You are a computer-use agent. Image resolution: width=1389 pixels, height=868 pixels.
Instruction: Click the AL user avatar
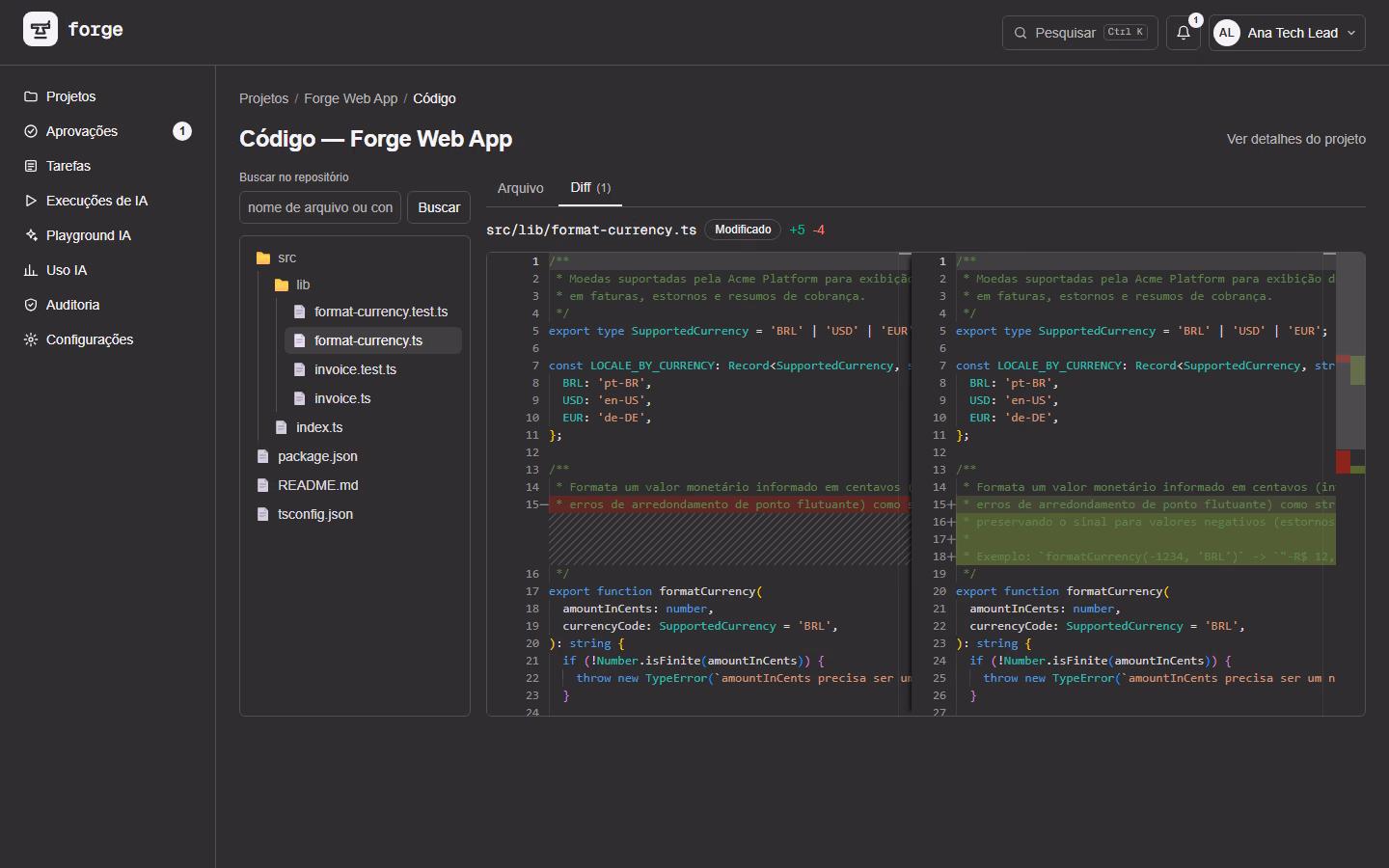pos(1227,33)
